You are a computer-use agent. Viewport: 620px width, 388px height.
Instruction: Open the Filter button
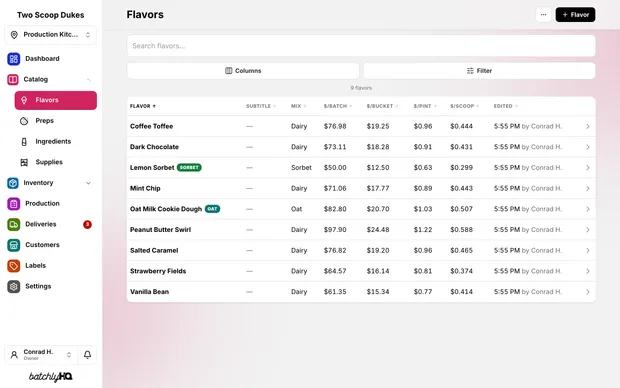pos(479,71)
